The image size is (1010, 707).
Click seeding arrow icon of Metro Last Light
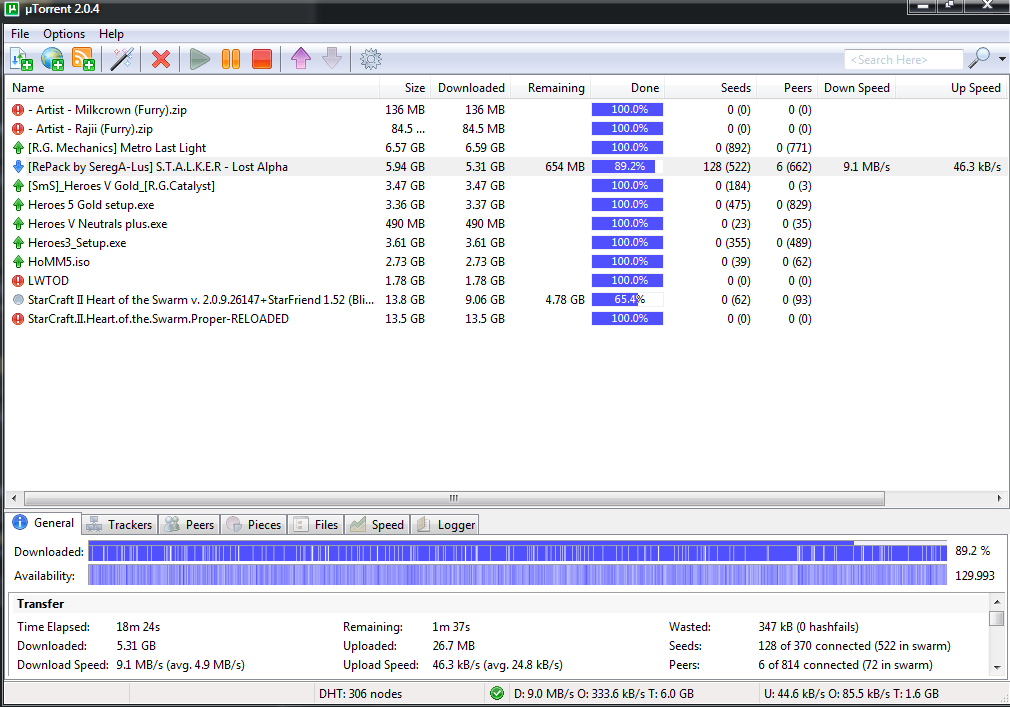(x=18, y=148)
